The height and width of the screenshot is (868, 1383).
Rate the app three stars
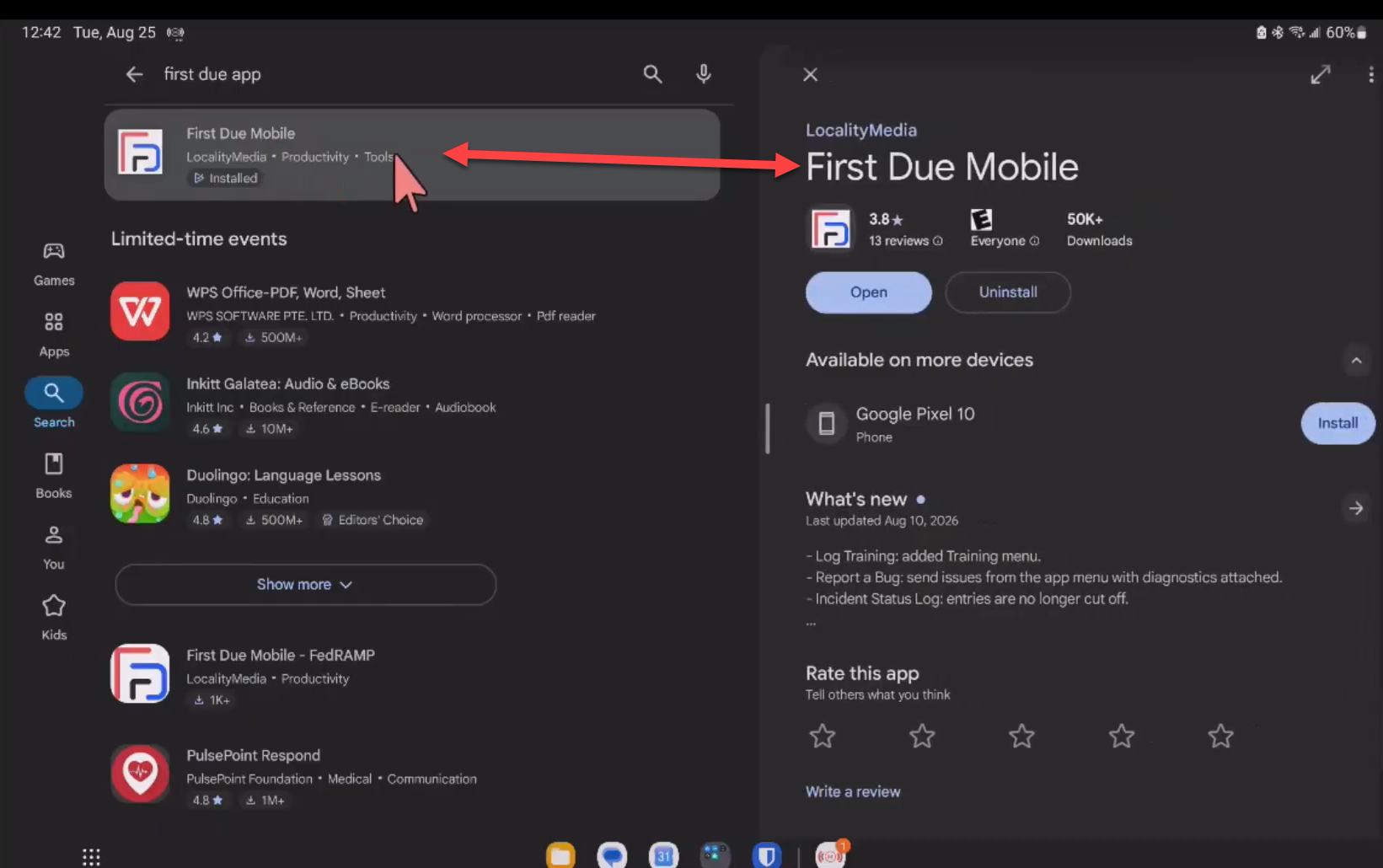click(1021, 737)
